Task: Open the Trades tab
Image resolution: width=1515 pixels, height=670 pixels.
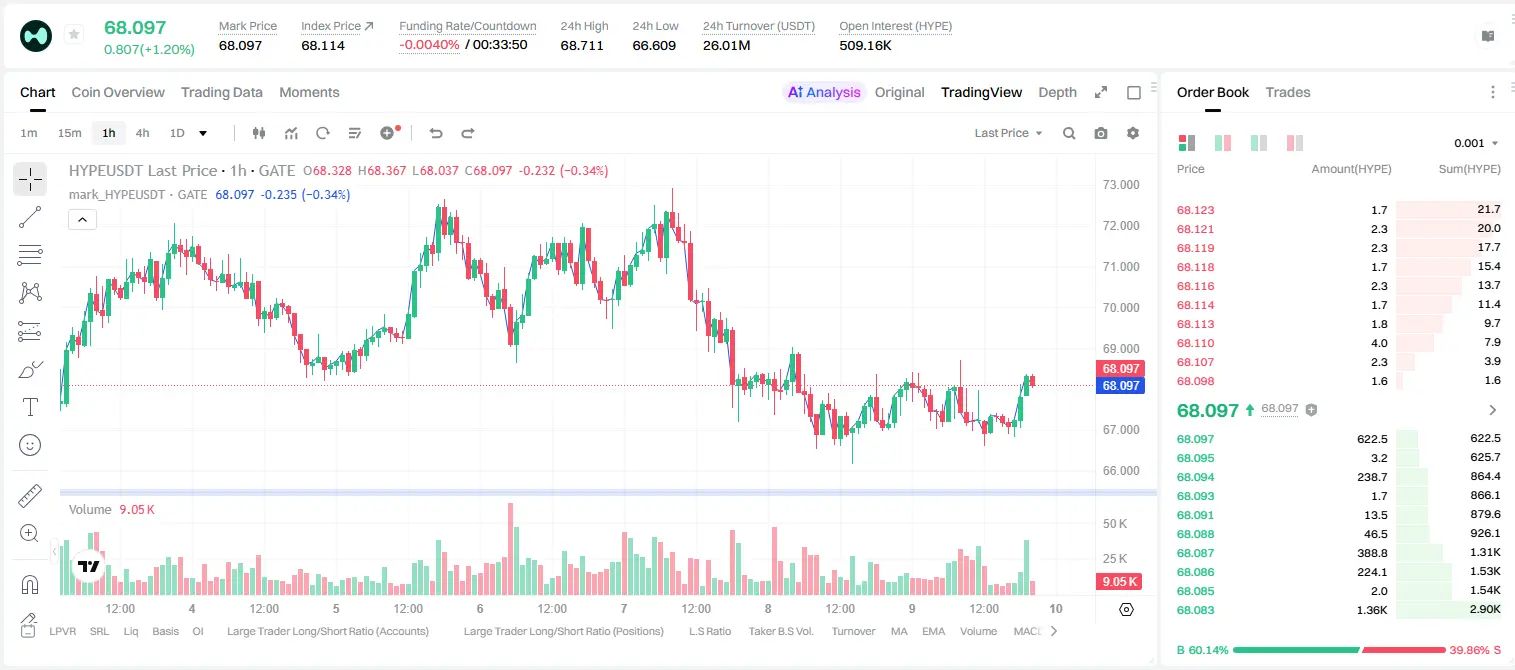Action: [1288, 92]
